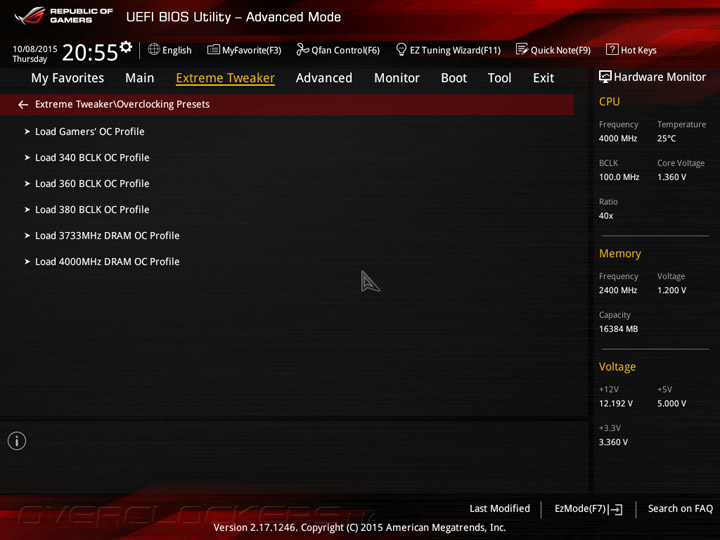Open Qfan Control(F6) label
The height and width of the screenshot is (540, 720).
[x=346, y=50]
